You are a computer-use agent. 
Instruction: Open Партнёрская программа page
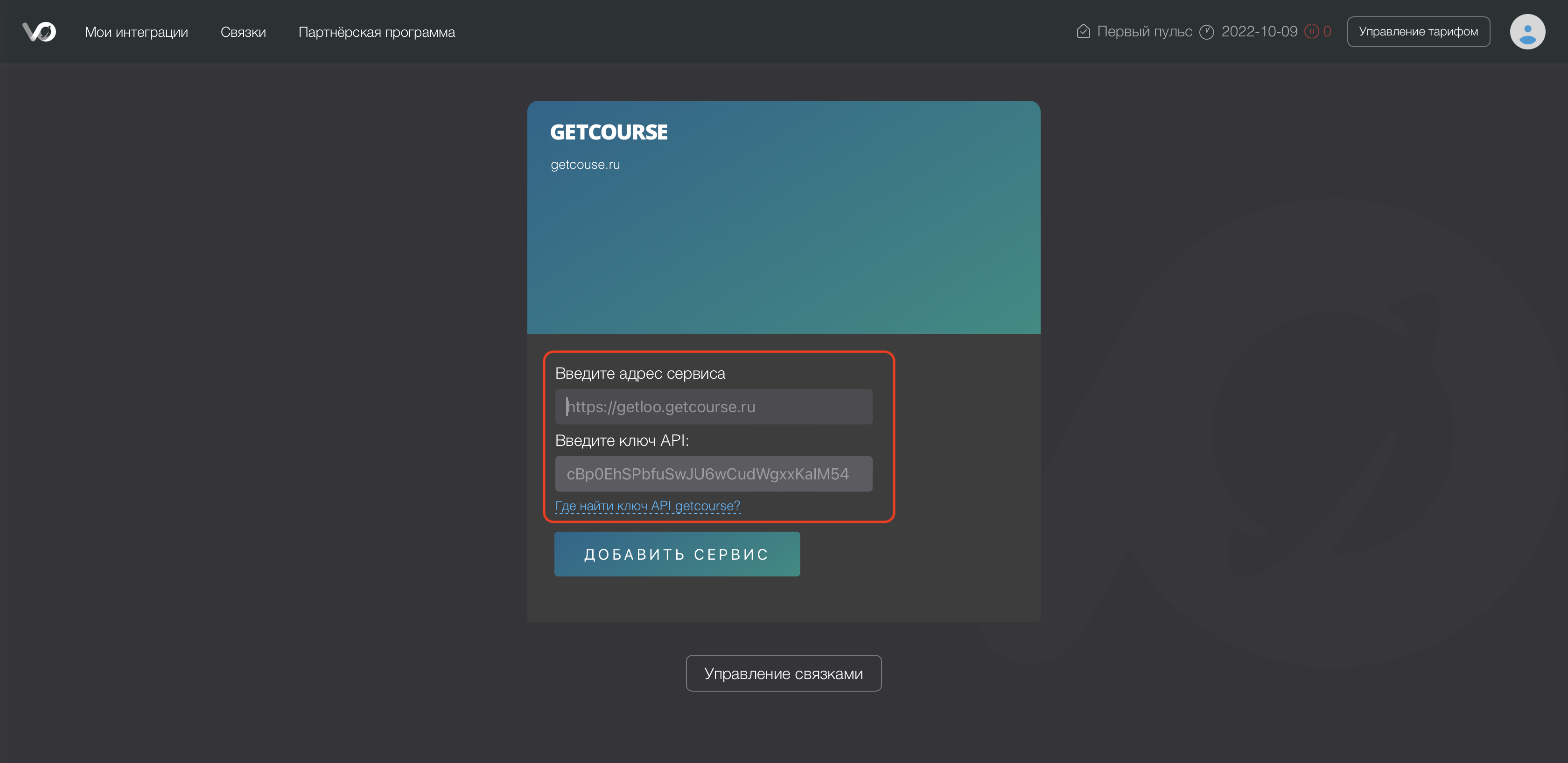[x=376, y=32]
